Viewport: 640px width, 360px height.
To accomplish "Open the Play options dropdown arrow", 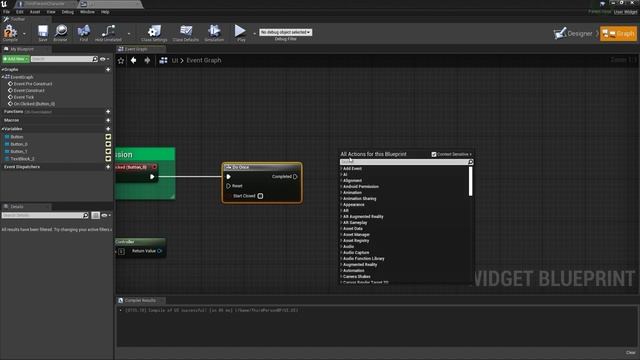I will [254, 33].
